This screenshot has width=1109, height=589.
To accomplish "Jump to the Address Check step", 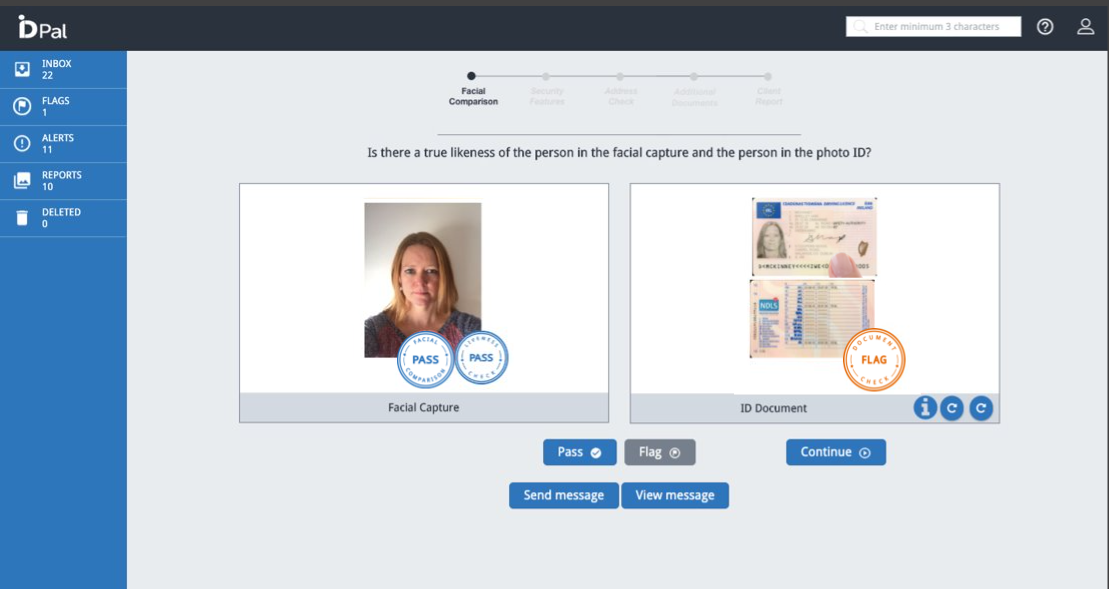I will tap(620, 77).
